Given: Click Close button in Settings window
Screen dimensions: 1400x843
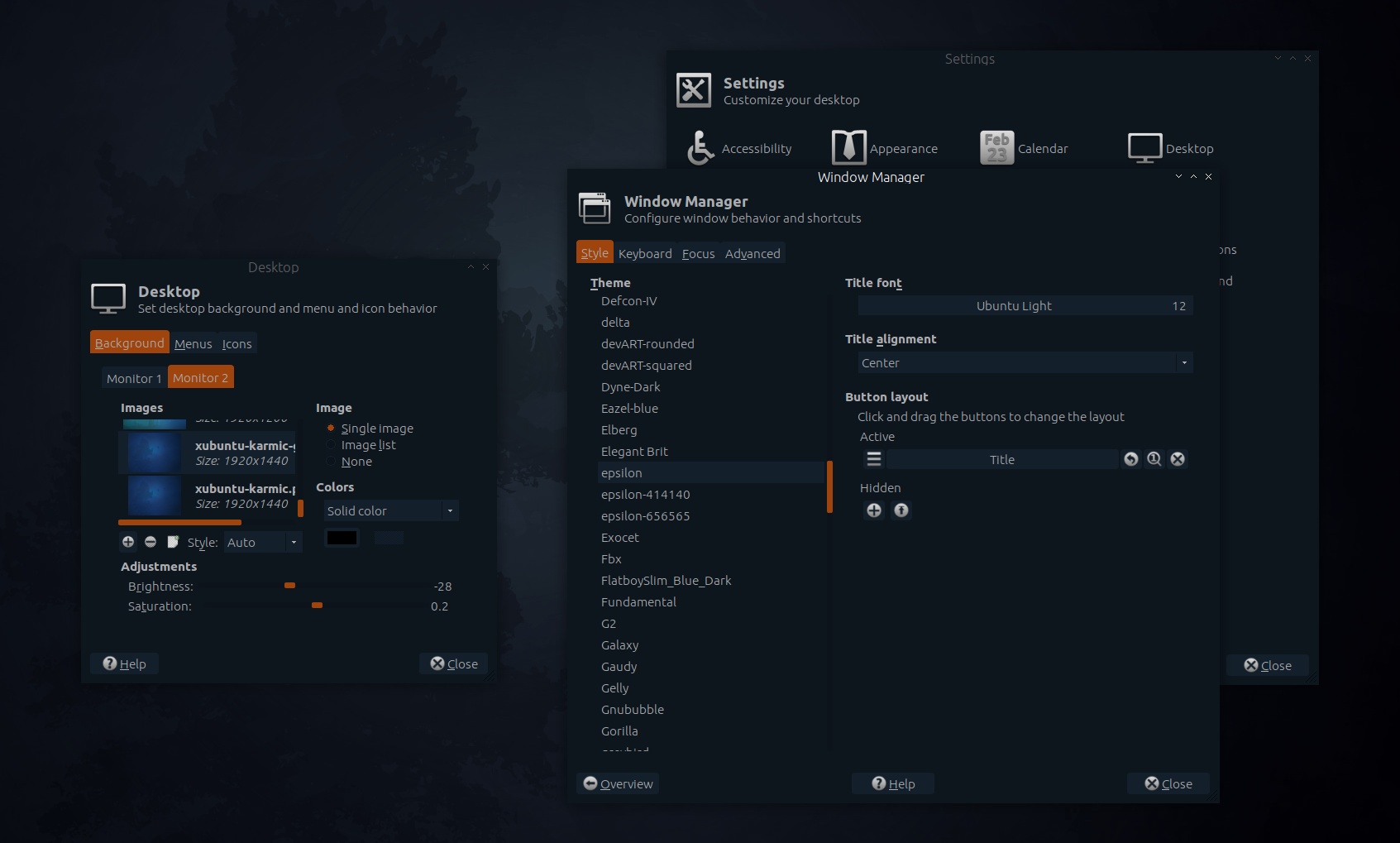Looking at the screenshot, I should [x=1268, y=665].
